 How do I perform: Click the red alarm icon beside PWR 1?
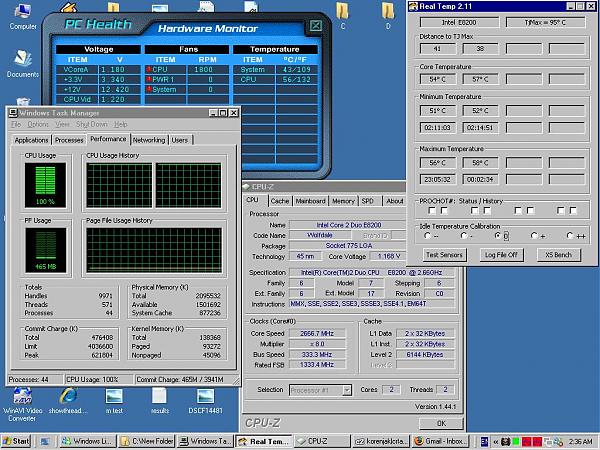click(148, 79)
